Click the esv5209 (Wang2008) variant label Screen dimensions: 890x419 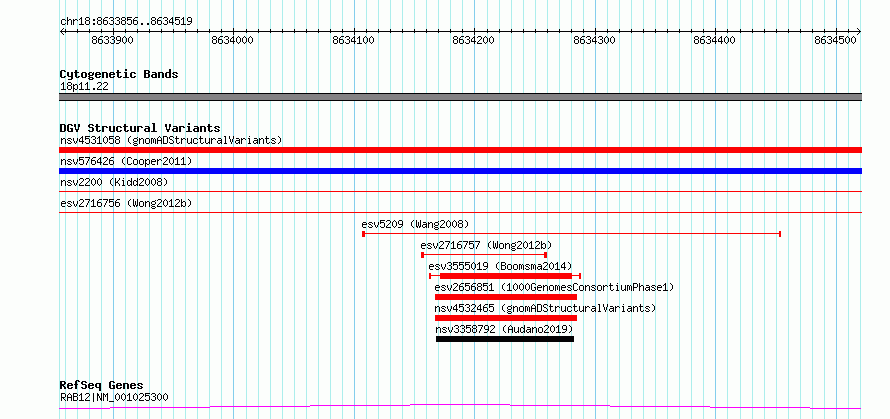point(415,224)
